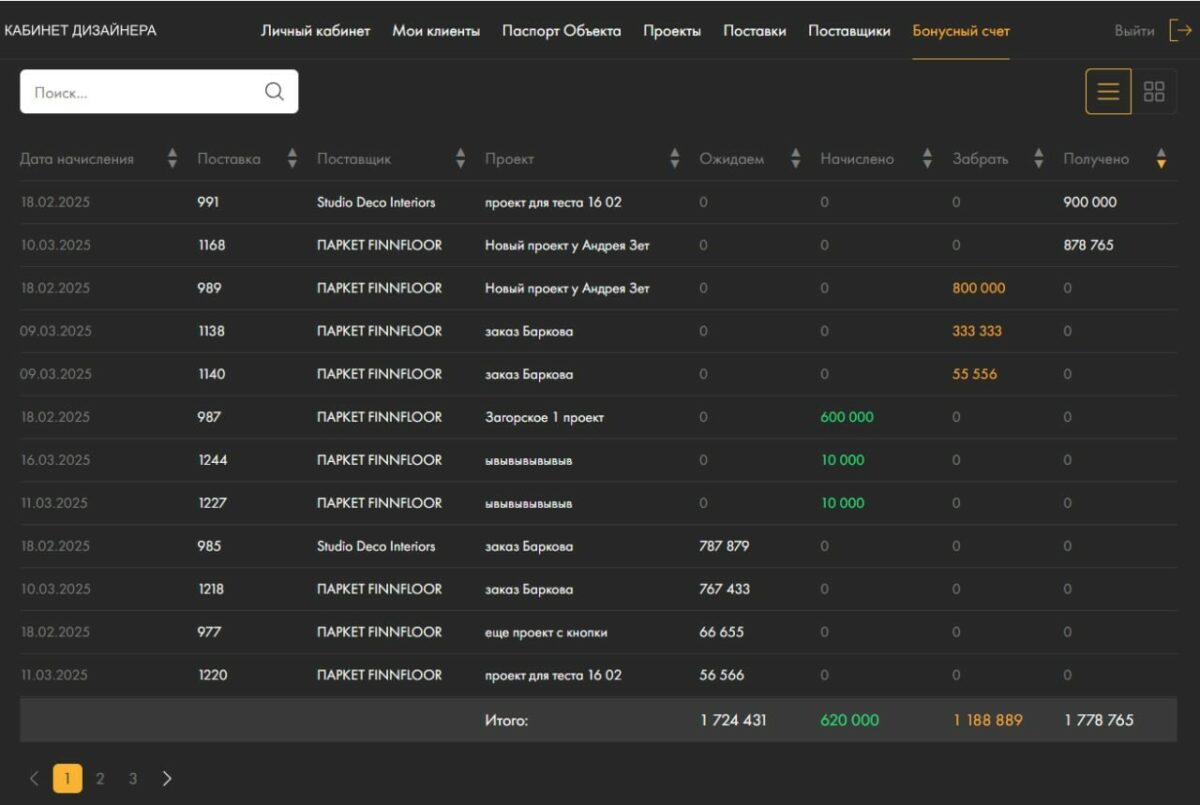Select pagination page 1

(x=67, y=778)
